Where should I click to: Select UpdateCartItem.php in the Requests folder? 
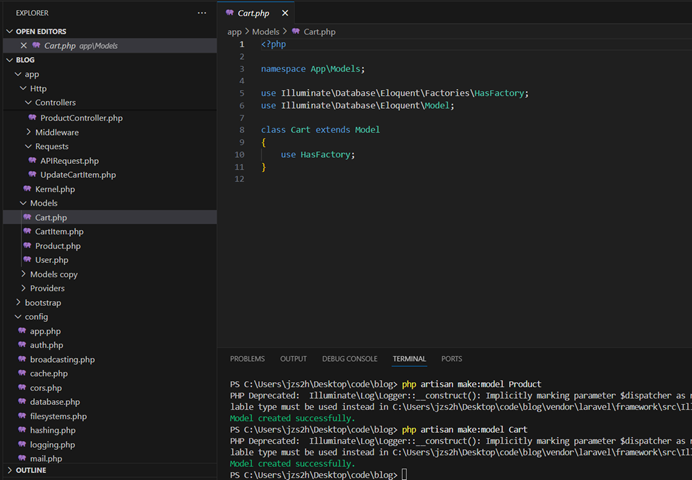pyautogui.click(x=78, y=175)
